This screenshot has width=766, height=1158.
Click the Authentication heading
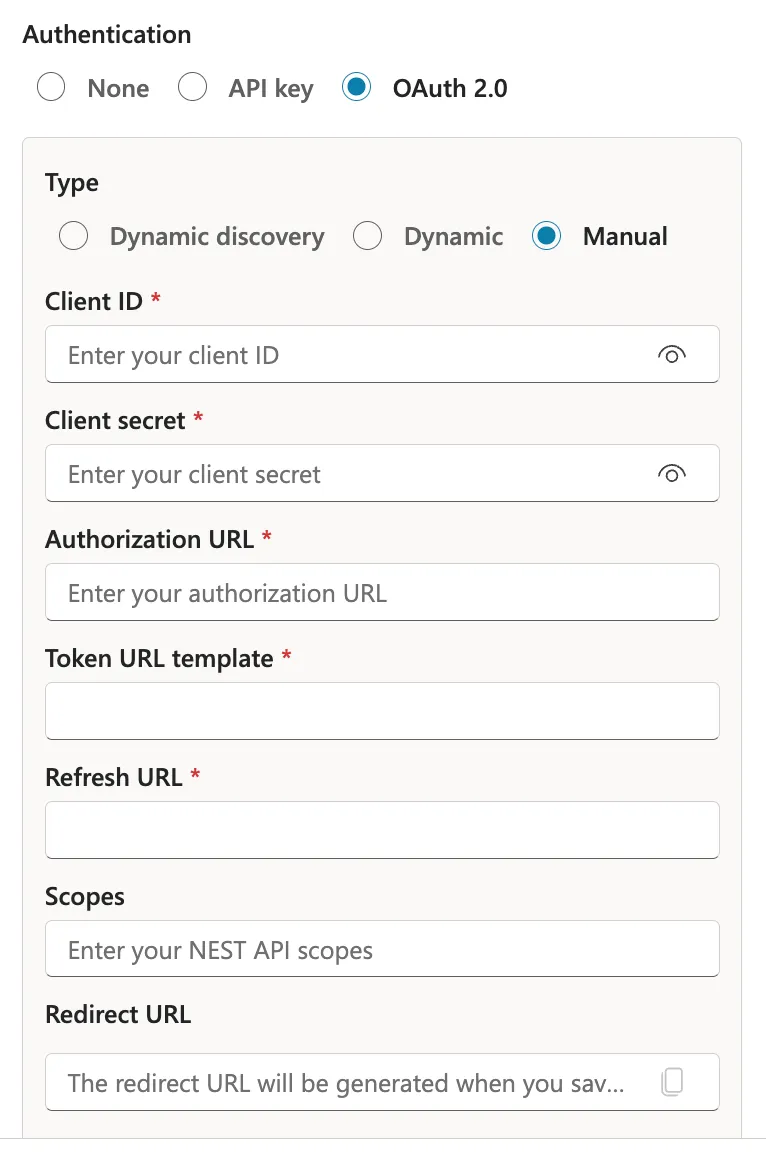click(x=106, y=34)
